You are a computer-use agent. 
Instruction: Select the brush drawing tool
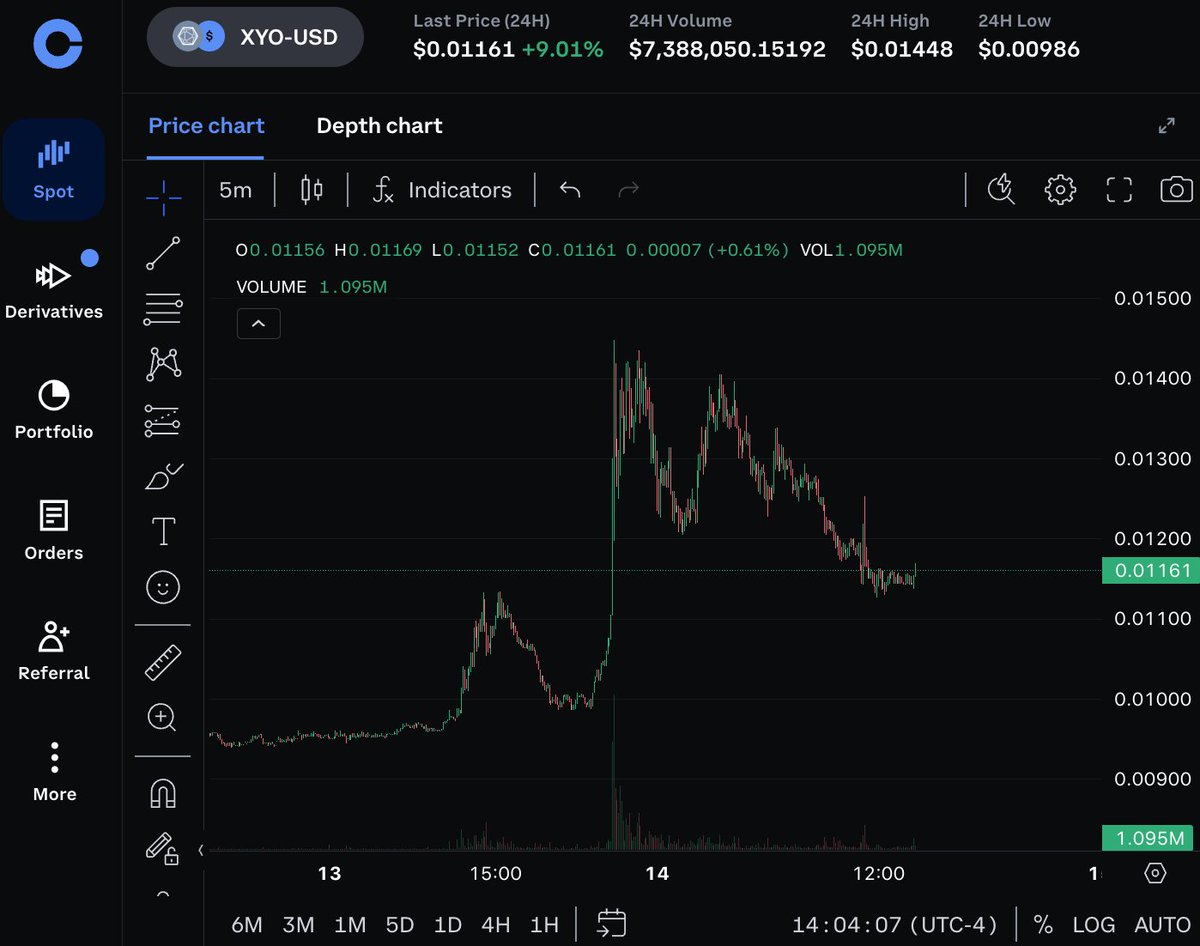(163, 476)
